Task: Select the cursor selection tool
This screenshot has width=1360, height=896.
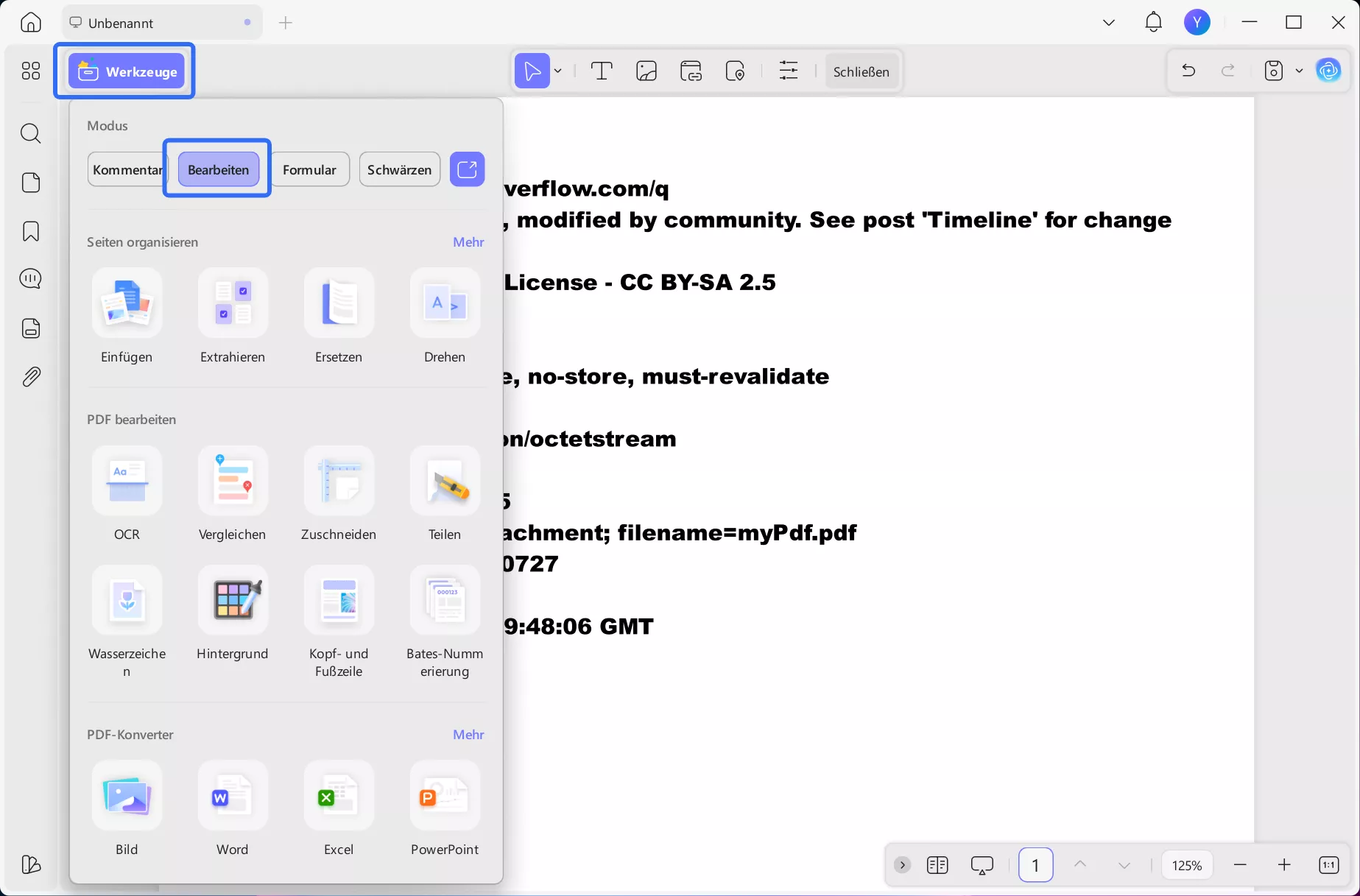Action: (x=532, y=71)
